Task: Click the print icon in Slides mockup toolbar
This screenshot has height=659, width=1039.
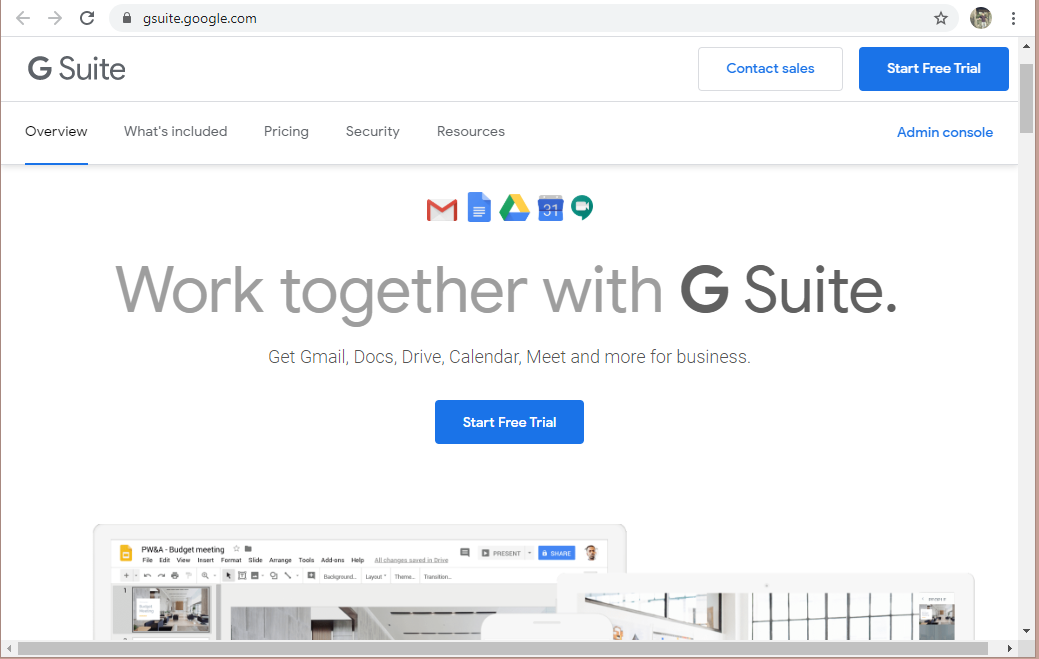Action: (174, 576)
